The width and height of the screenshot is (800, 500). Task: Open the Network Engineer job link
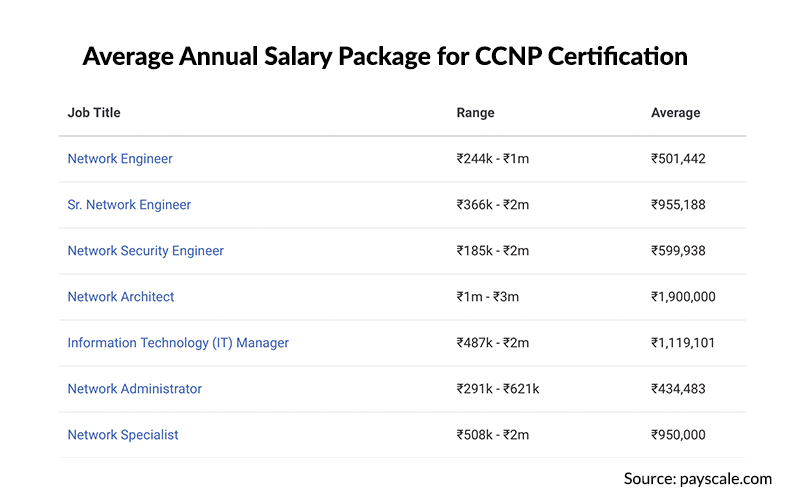click(120, 159)
